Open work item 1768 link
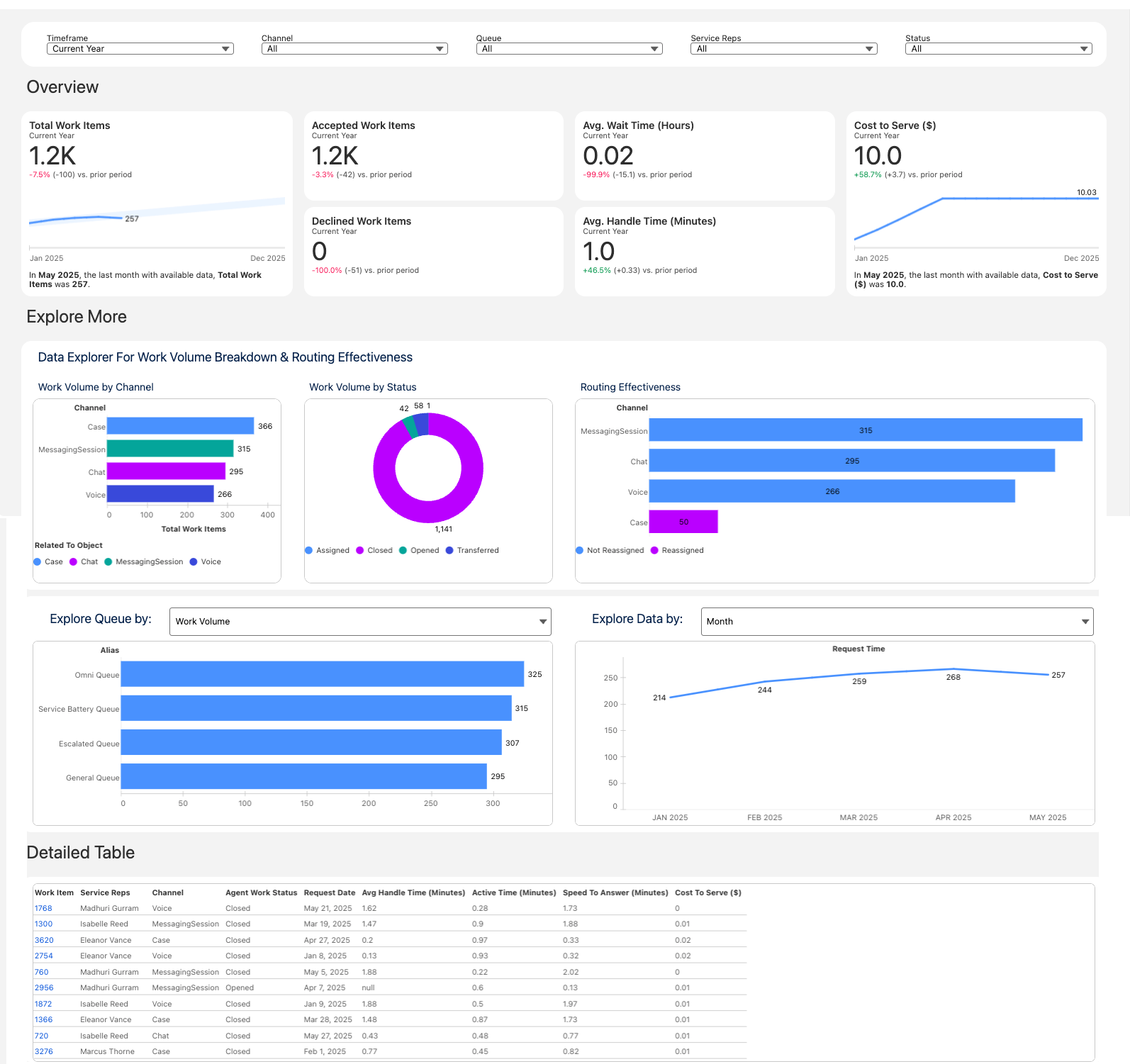 pos(43,908)
